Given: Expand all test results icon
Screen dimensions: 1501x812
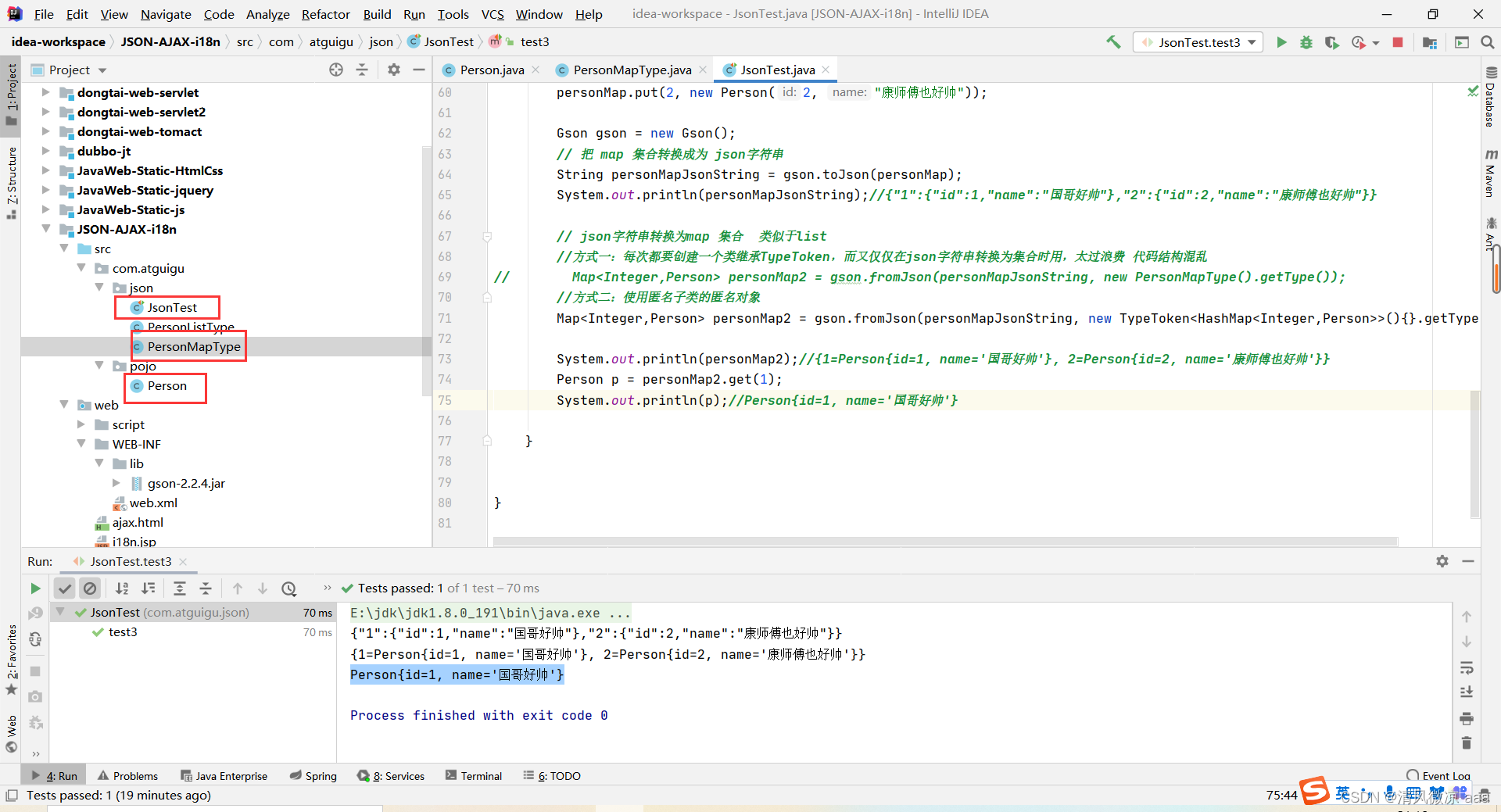Looking at the screenshot, I should click(180, 588).
